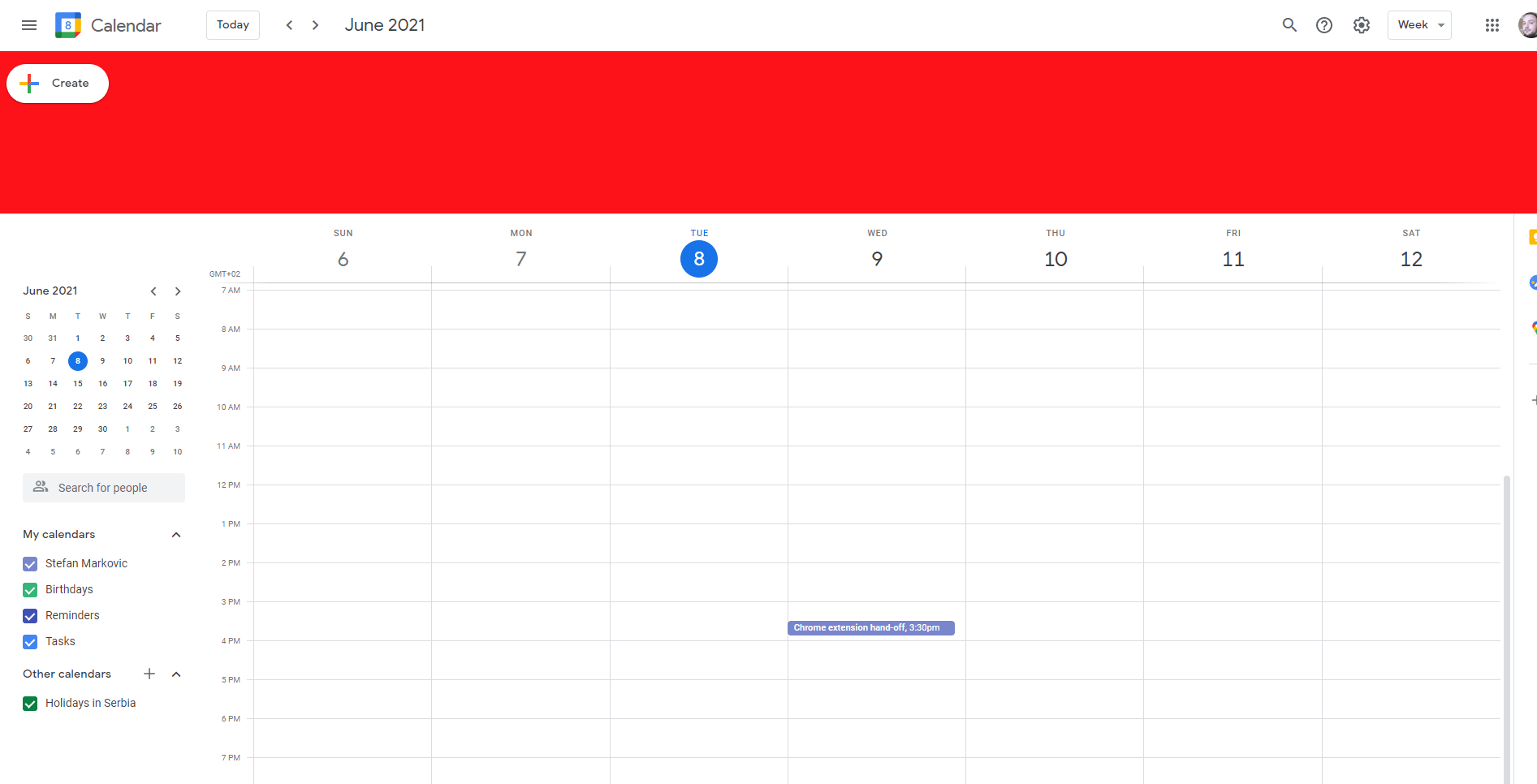1537x784 pixels.
Task: Open the search in Calendar
Action: 1289,25
